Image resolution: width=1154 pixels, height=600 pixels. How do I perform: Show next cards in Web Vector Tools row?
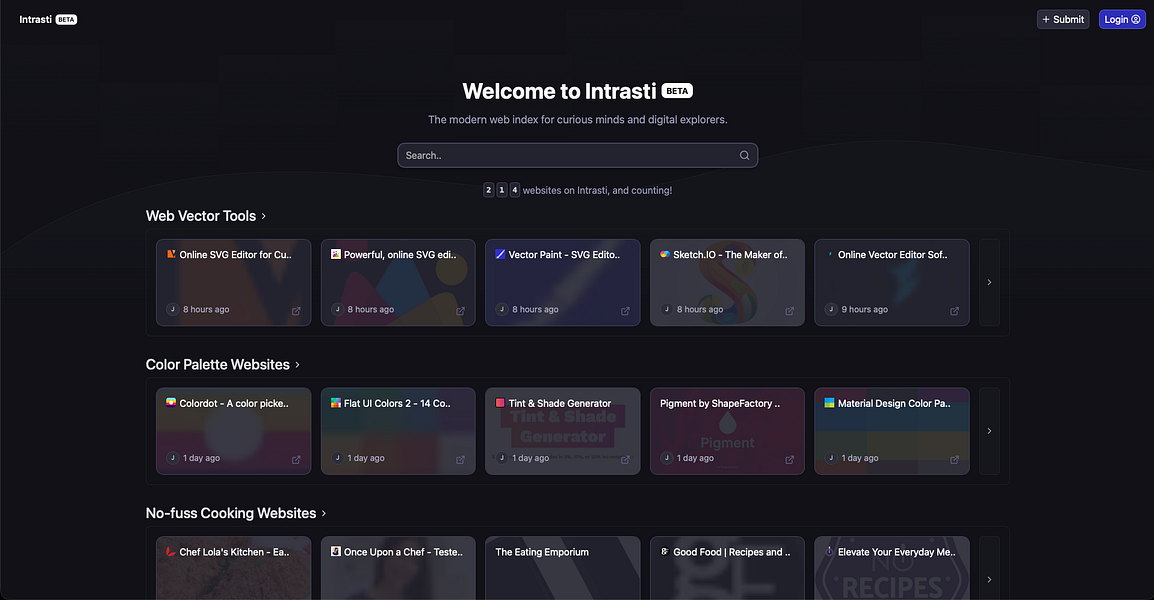989,282
